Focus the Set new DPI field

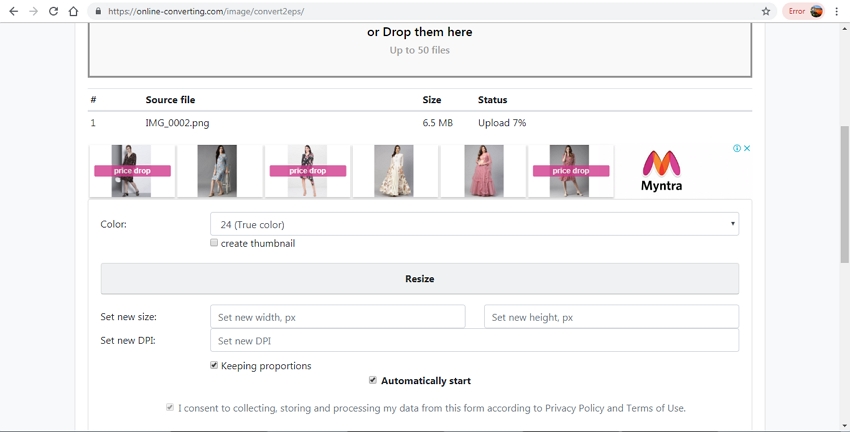point(474,341)
